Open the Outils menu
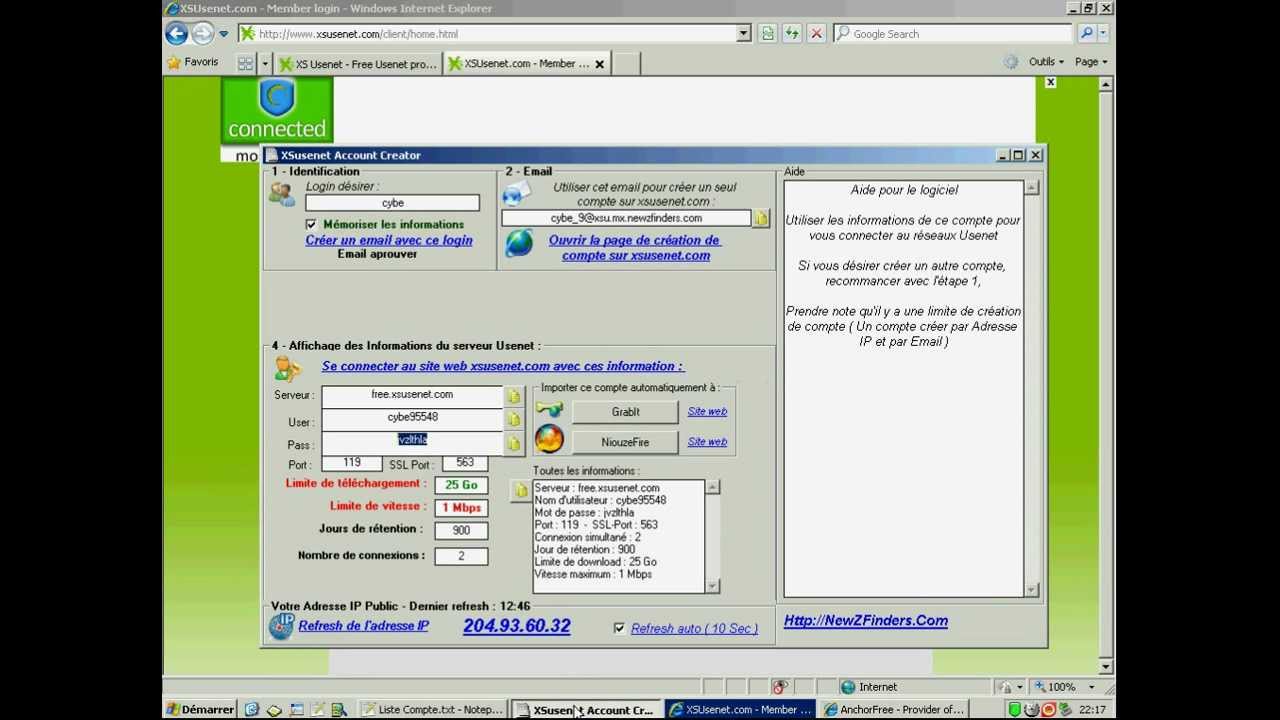Screen dimensions: 1280x720 pyautogui.click(x=1046, y=62)
